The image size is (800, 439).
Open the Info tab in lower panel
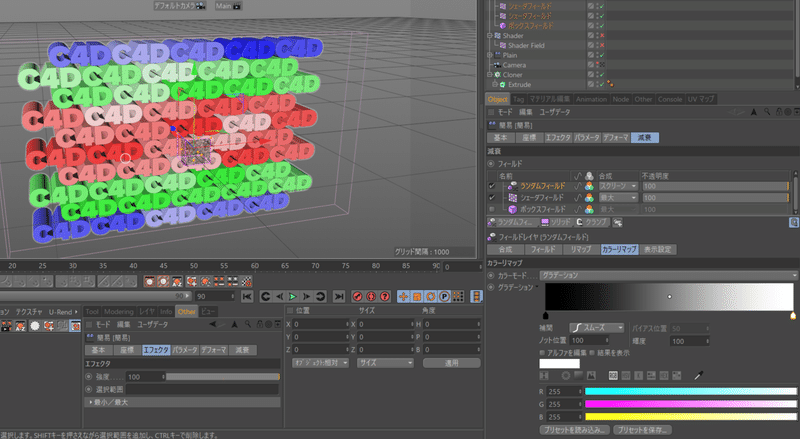pos(166,311)
